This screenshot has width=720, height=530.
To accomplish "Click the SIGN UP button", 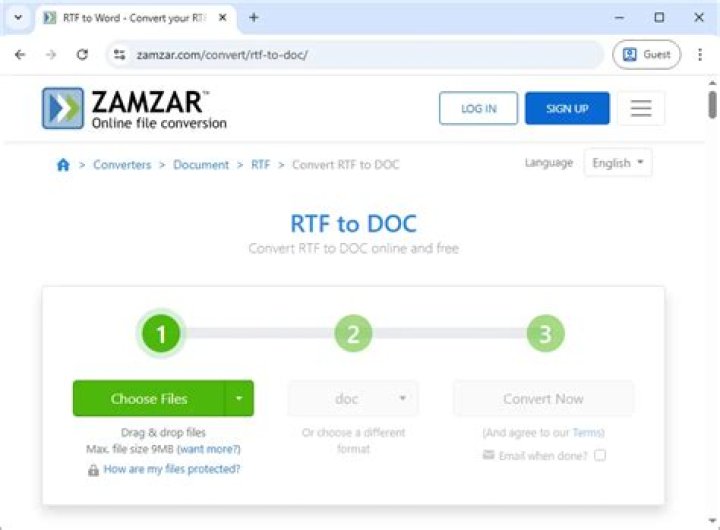I will pyautogui.click(x=567, y=108).
